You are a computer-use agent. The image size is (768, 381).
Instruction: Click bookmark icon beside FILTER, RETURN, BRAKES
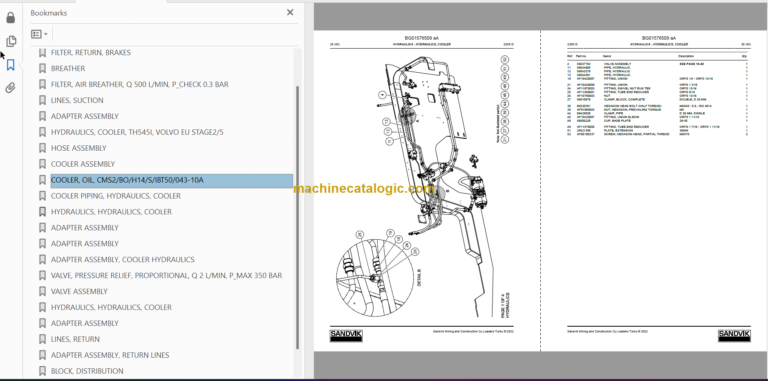(42, 52)
